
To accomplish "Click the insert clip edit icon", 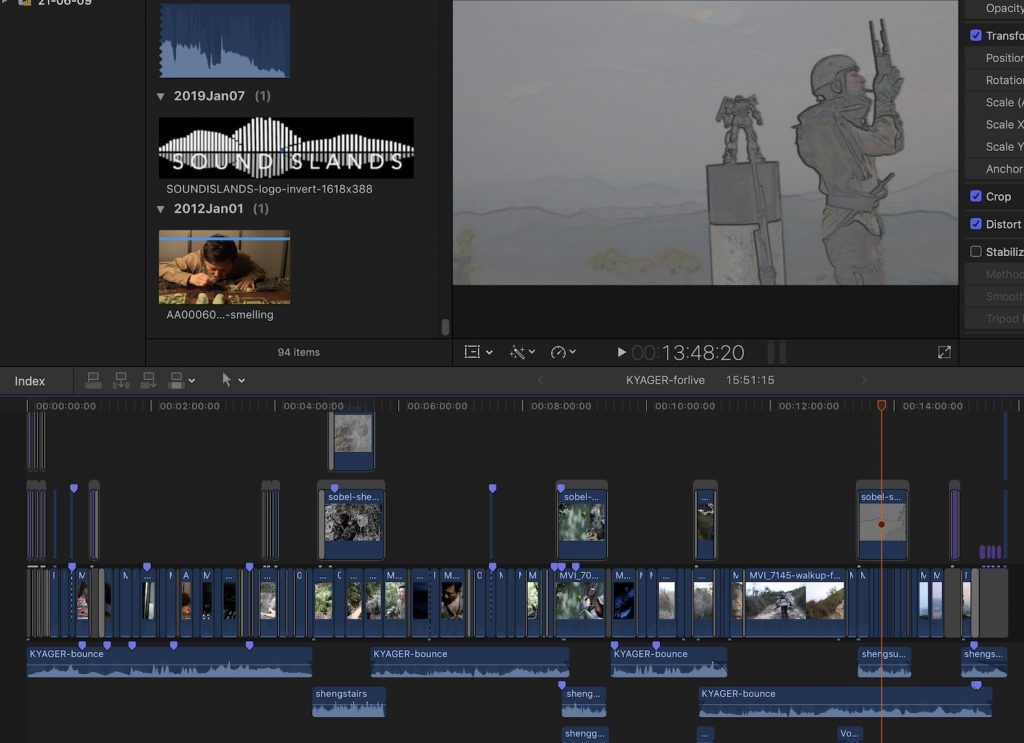I will click(121, 380).
